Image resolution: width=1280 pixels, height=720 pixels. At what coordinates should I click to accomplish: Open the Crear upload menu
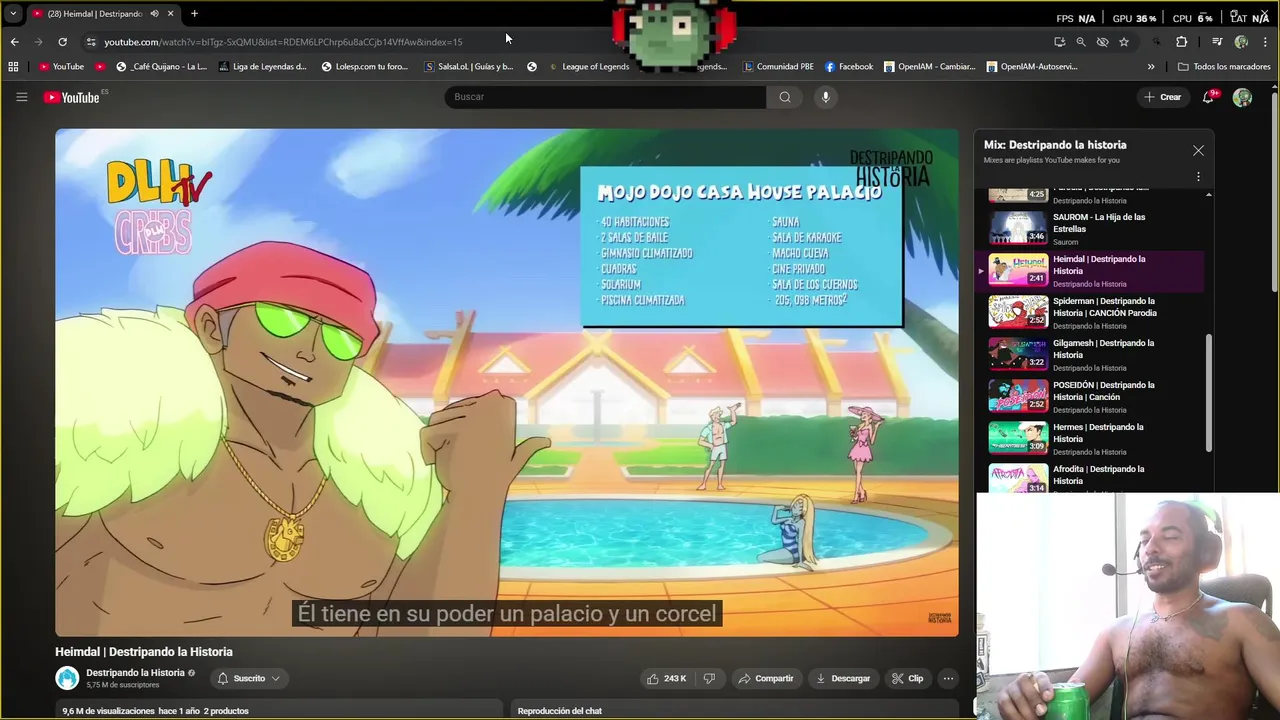tap(1162, 97)
